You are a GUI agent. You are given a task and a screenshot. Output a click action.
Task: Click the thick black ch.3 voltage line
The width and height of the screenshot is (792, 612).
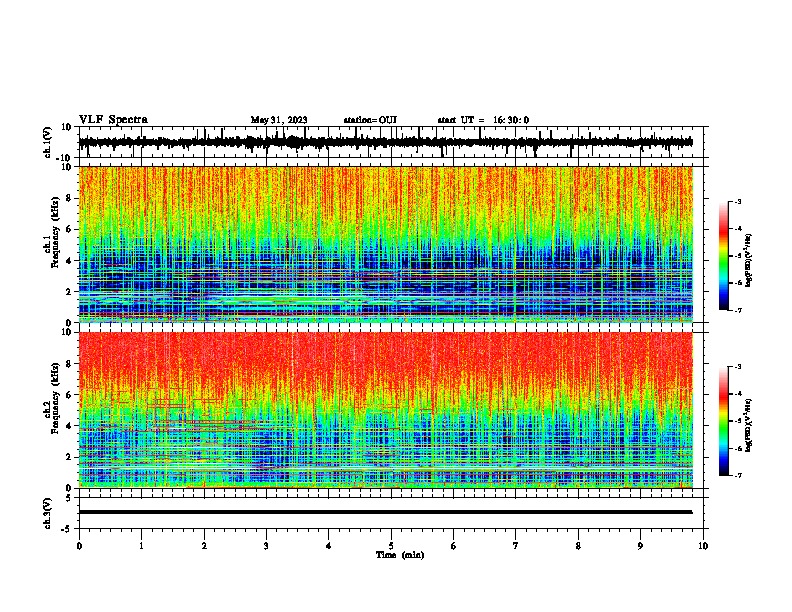(x=385, y=512)
